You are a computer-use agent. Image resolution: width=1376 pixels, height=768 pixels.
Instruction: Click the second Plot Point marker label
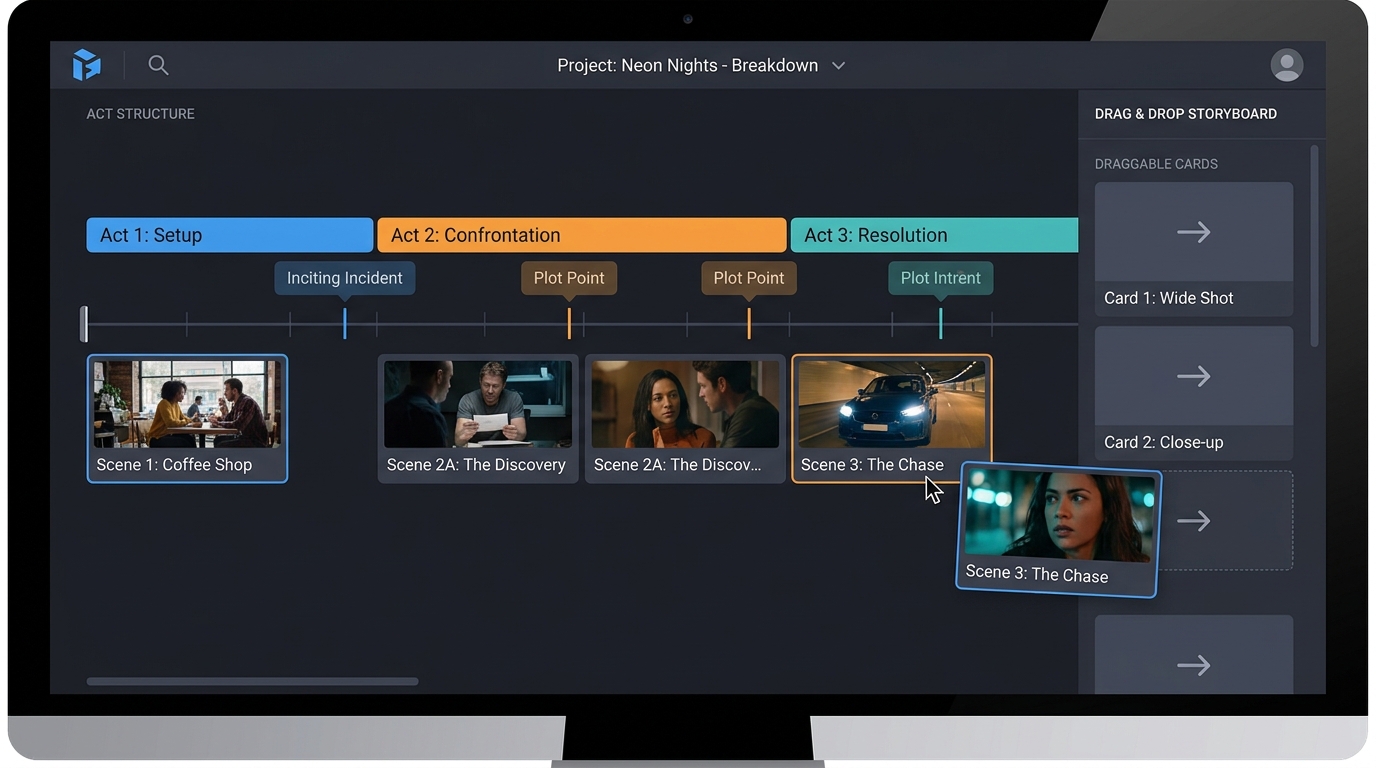749,278
